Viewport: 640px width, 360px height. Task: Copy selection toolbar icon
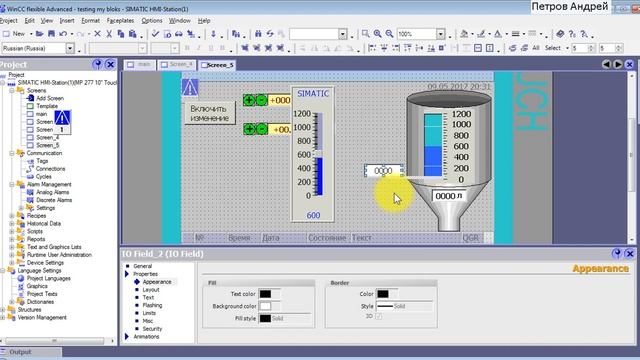click(x=121, y=34)
